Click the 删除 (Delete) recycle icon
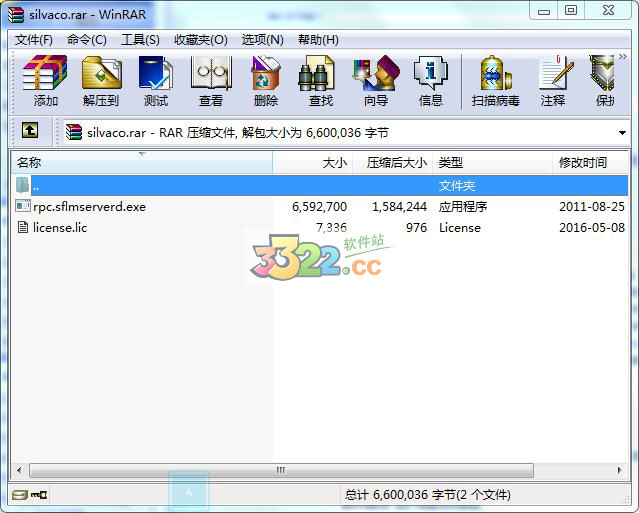 [x=266, y=81]
